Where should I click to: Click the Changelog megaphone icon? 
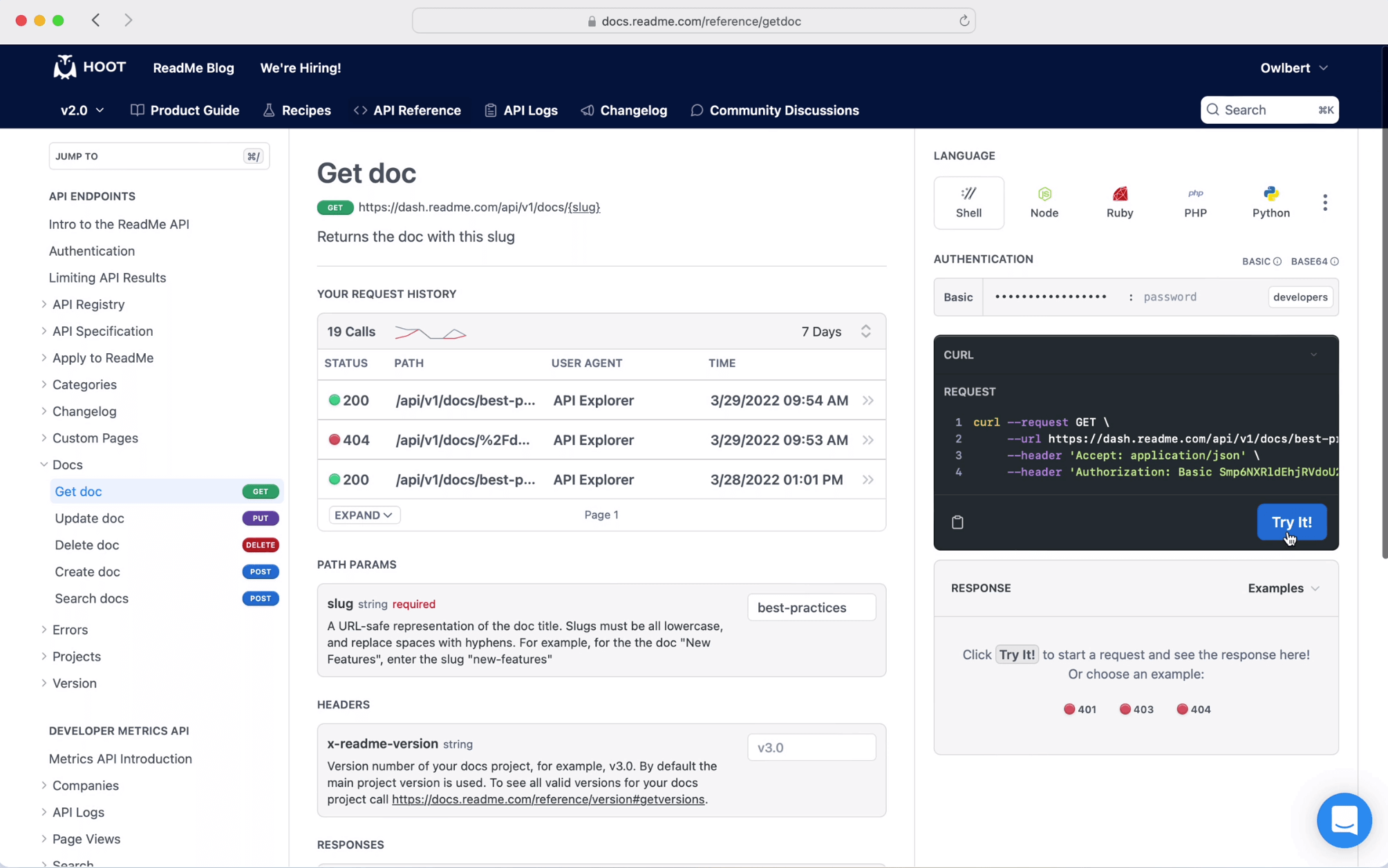click(x=587, y=110)
